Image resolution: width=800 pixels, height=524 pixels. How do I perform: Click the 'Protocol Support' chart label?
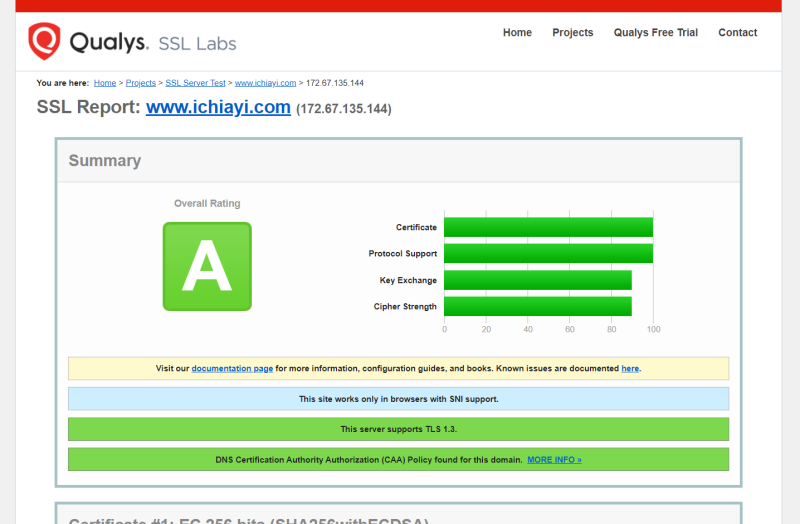[403, 254]
